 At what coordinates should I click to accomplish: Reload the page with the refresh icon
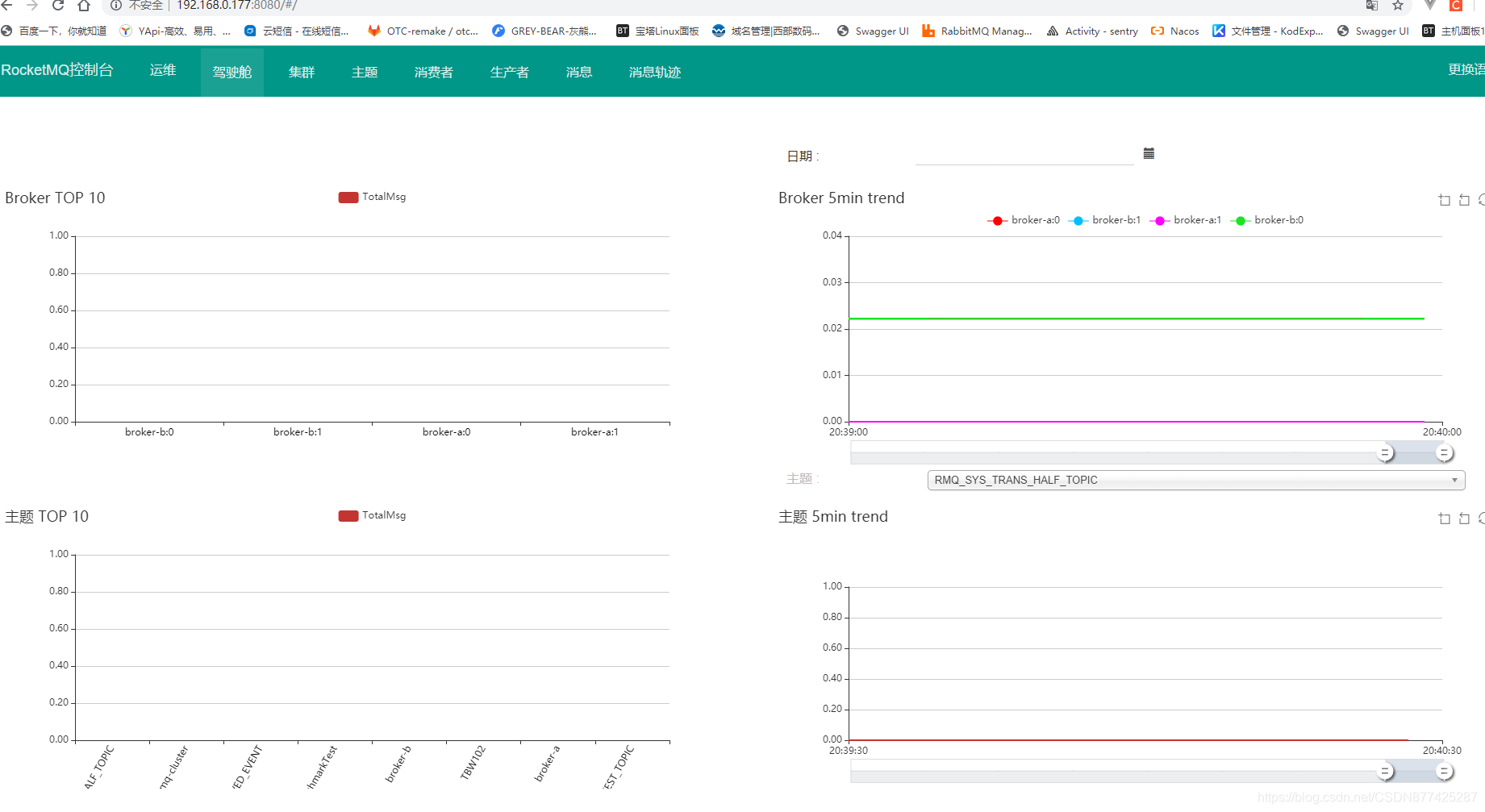click(x=58, y=6)
